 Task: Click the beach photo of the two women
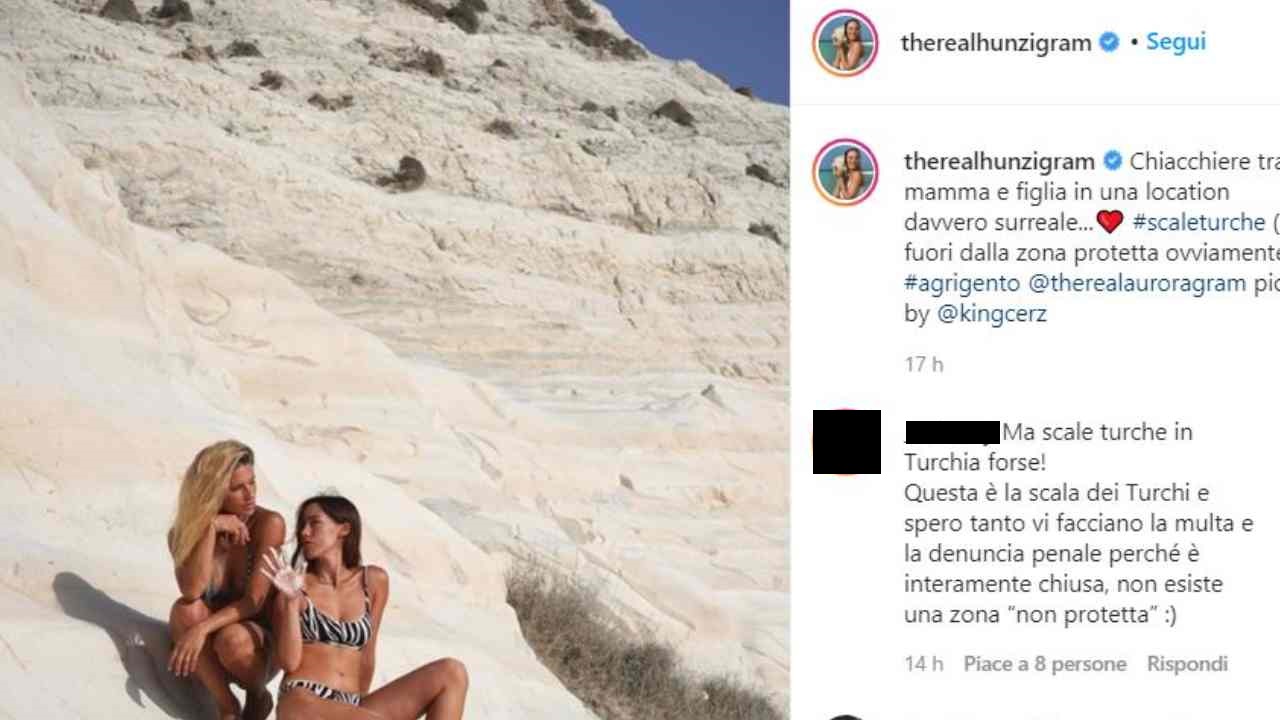coord(395,360)
